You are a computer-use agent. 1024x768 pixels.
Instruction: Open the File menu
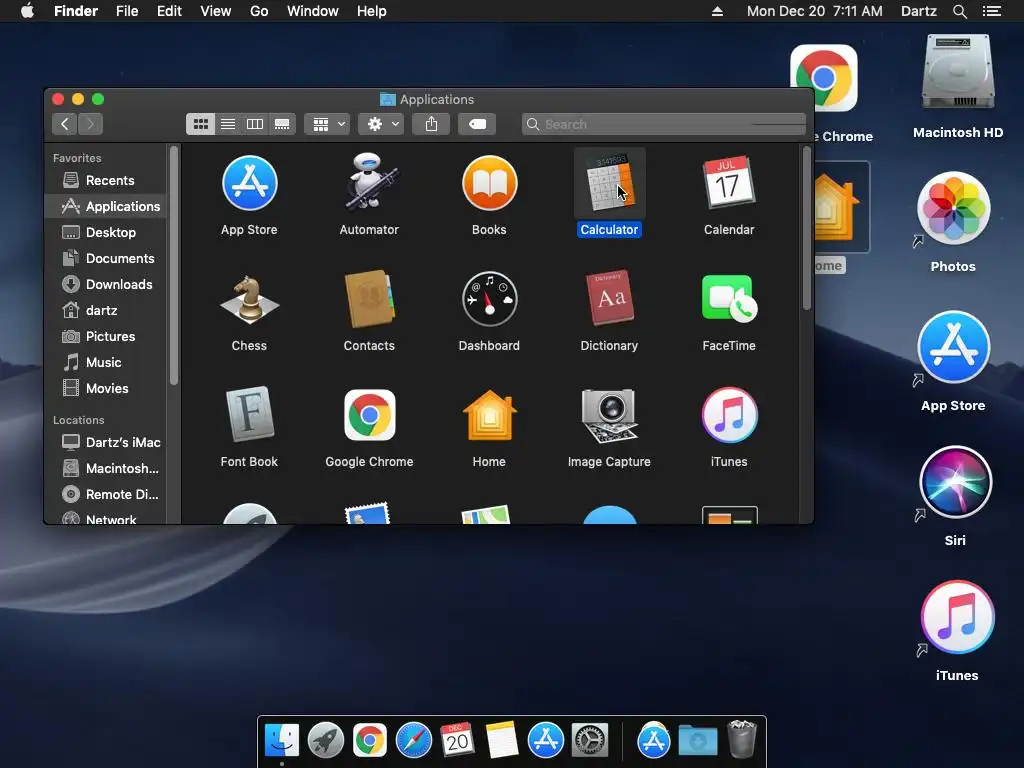point(127,11)
